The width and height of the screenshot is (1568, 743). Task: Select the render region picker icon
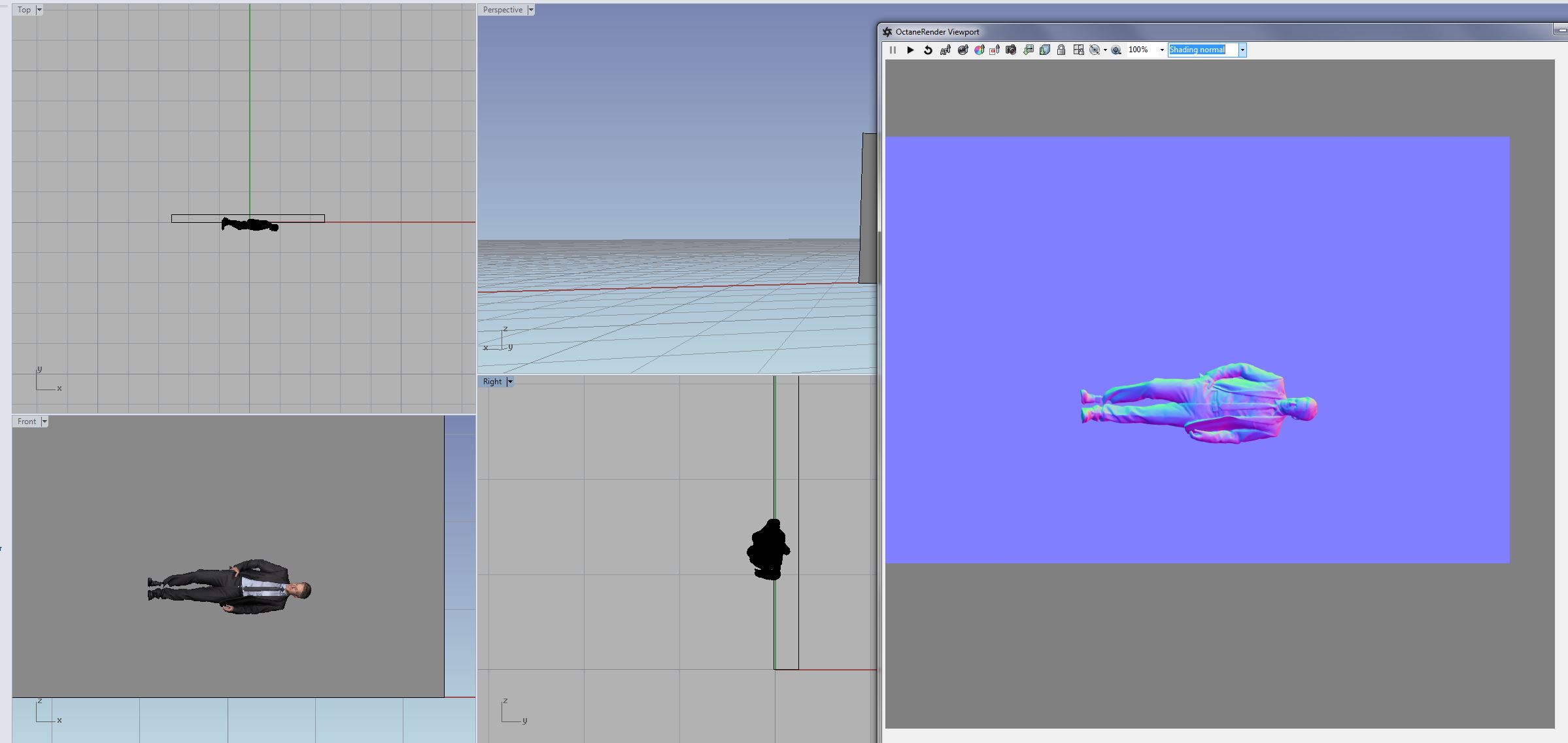point(995,50)
